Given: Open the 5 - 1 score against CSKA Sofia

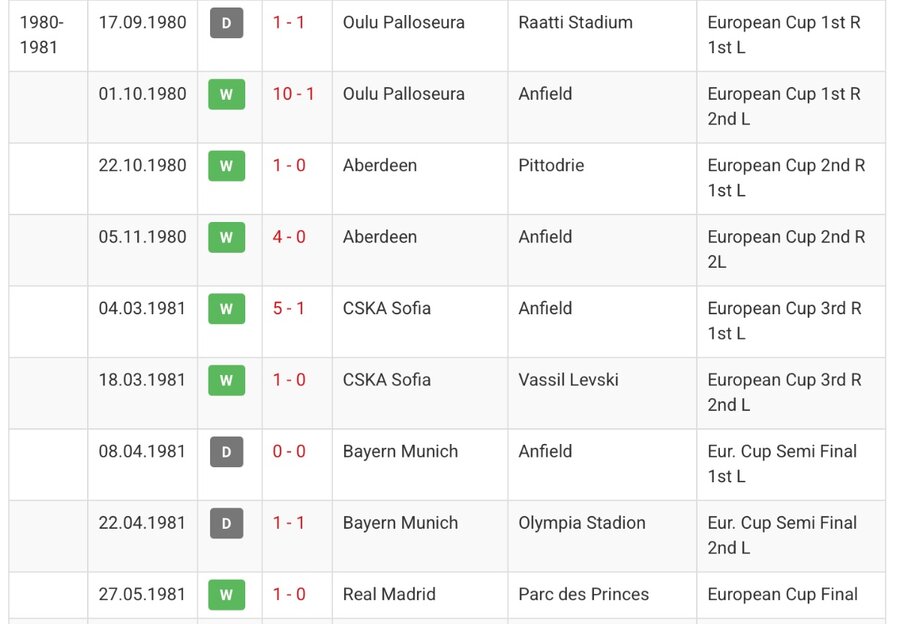Looking at the screenshot, I should [288, 308].
